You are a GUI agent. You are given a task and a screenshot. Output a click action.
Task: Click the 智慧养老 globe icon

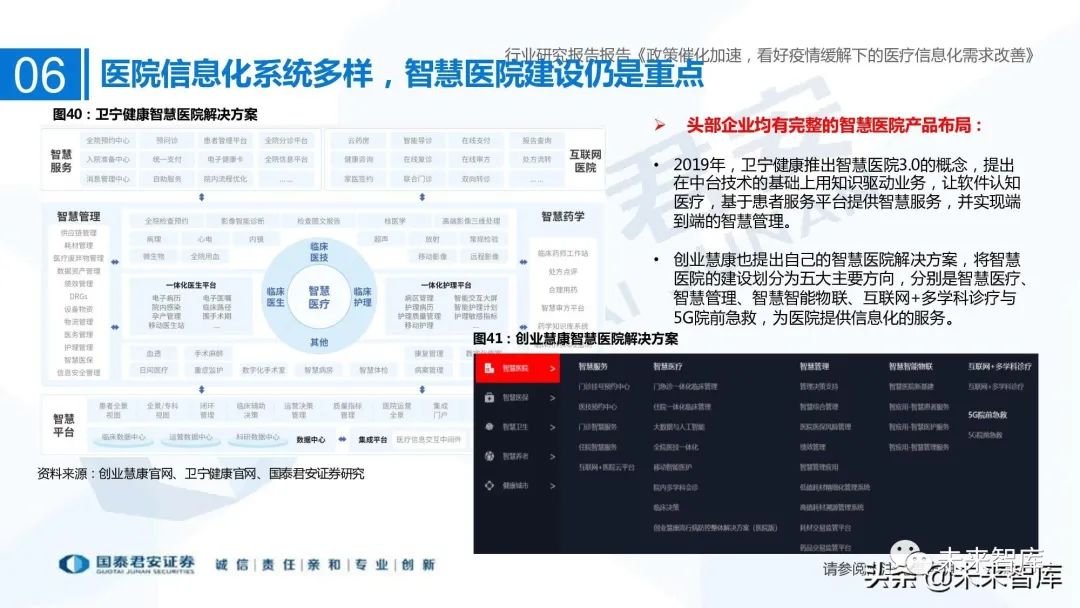click(489, 456)
